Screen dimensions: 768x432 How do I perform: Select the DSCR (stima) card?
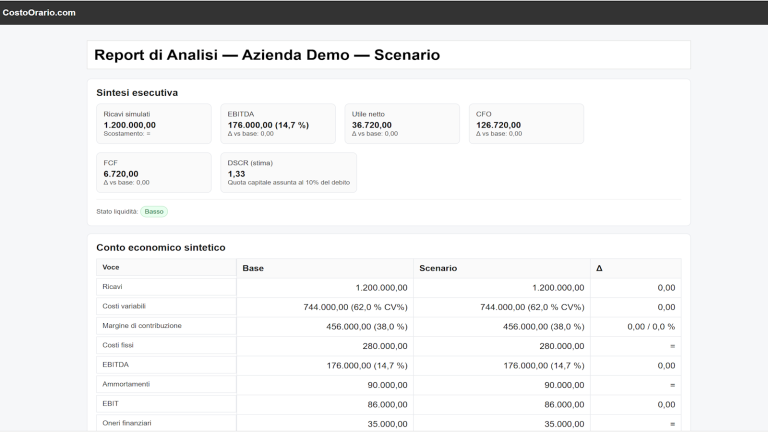pos(288,171)
